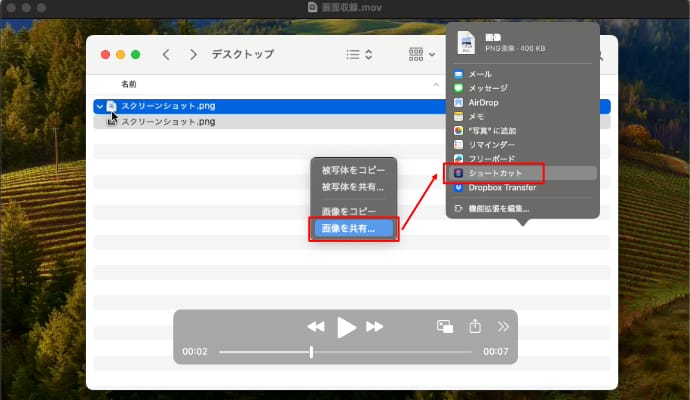Expand more player options double-chevron
Screen dimensions: 690x400
[503, 326]
